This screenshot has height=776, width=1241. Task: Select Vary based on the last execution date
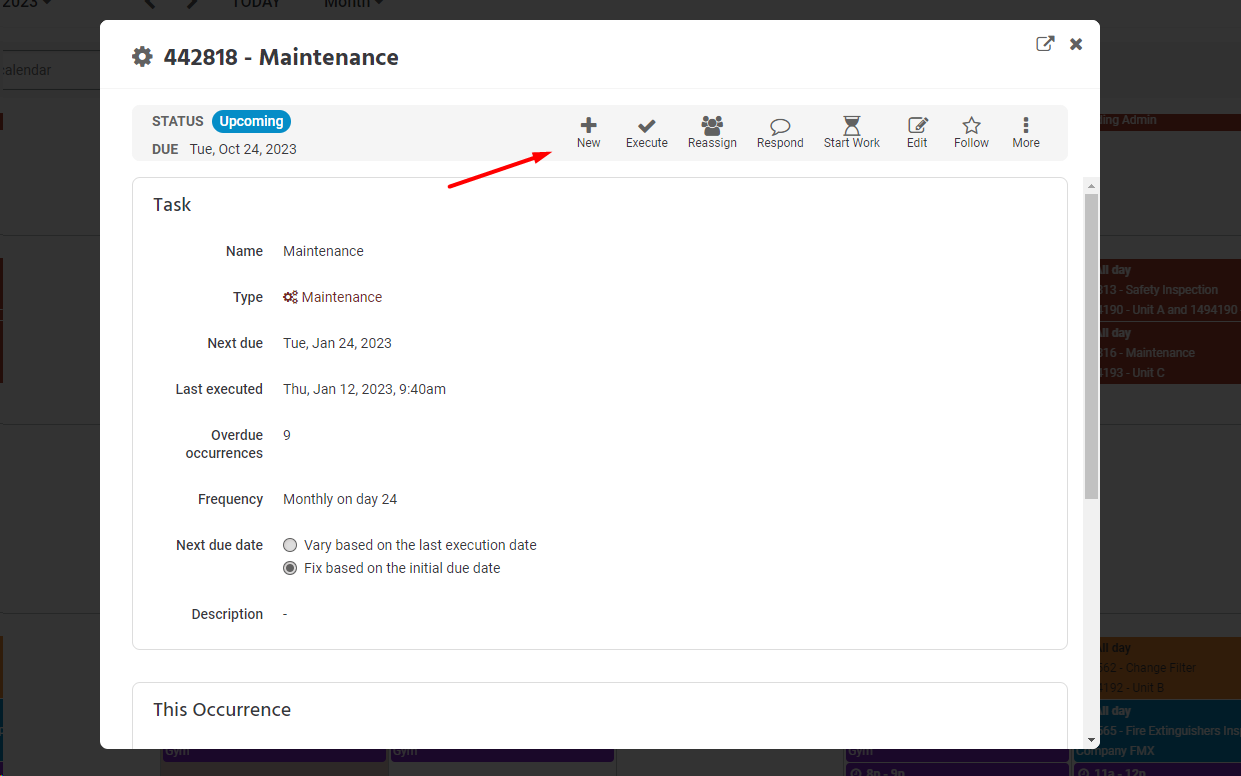point(290,545)
